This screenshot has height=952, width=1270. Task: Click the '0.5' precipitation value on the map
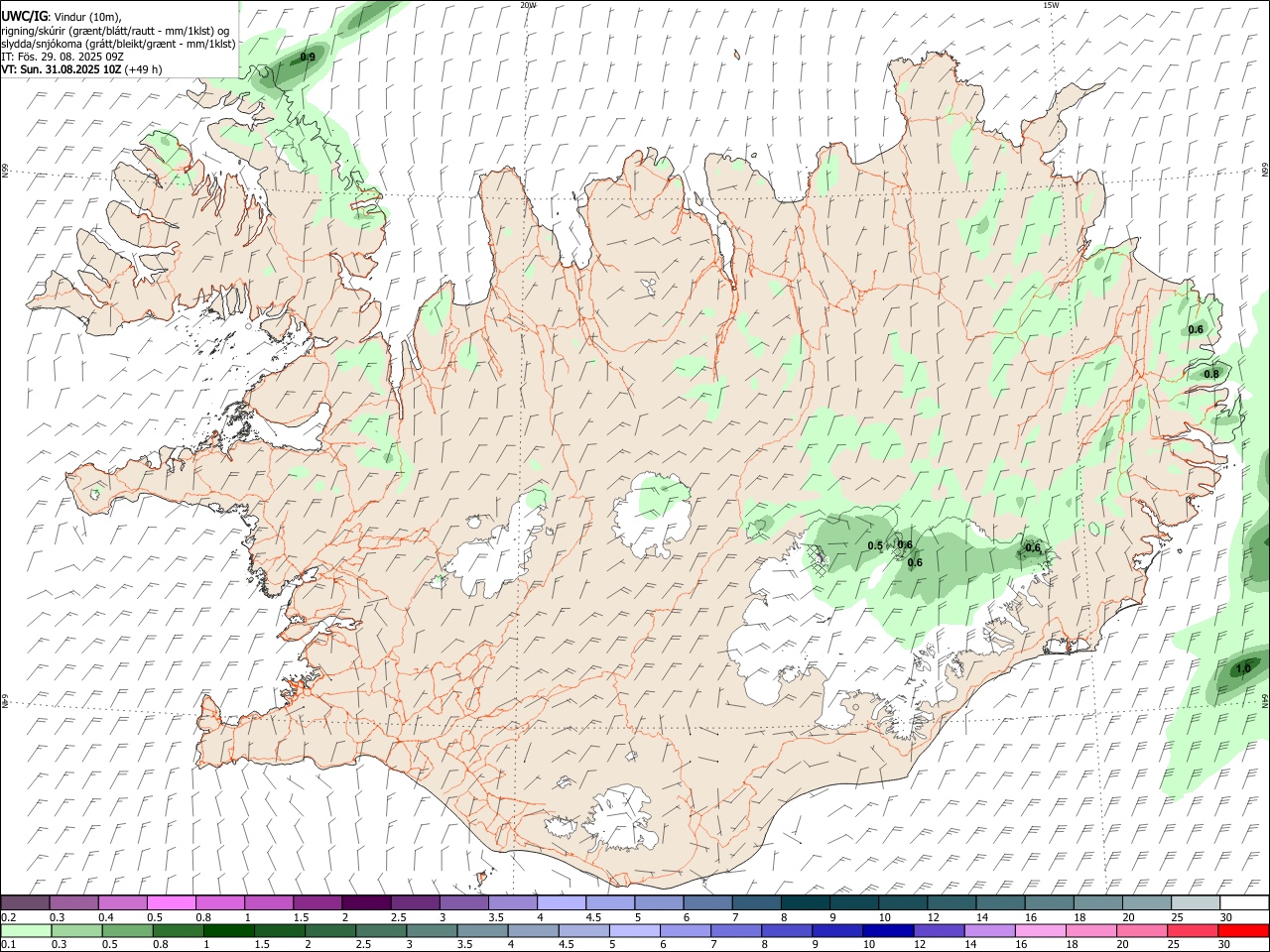coord(875,546)
